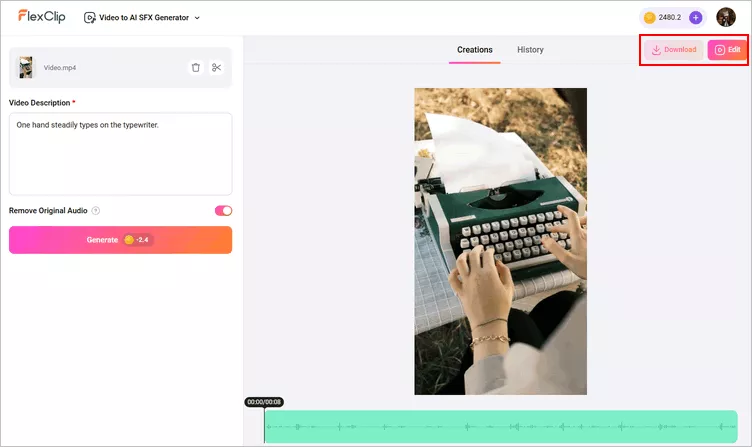Switch to the Creations tab
Screen dimensions: 752x447
pos(474,50)
